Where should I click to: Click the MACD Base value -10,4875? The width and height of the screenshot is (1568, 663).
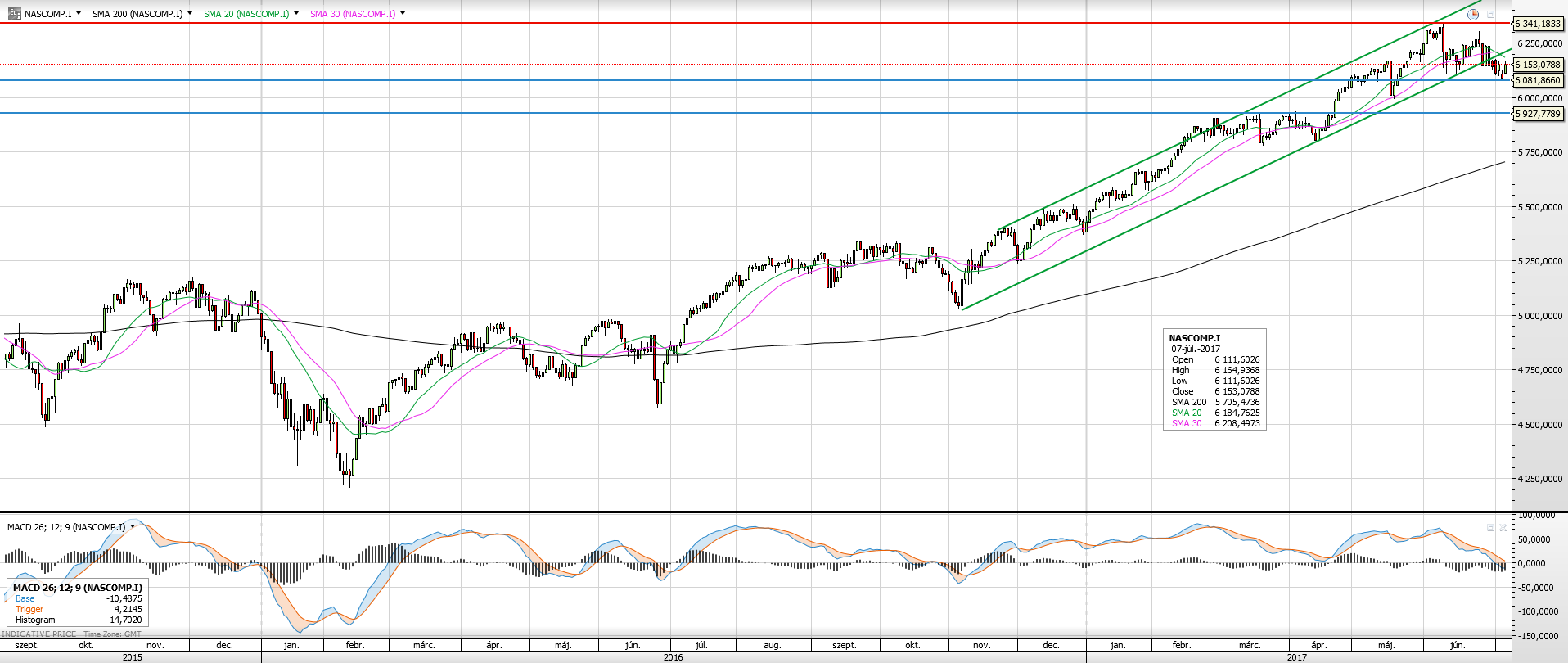click(x=124, y=598)
